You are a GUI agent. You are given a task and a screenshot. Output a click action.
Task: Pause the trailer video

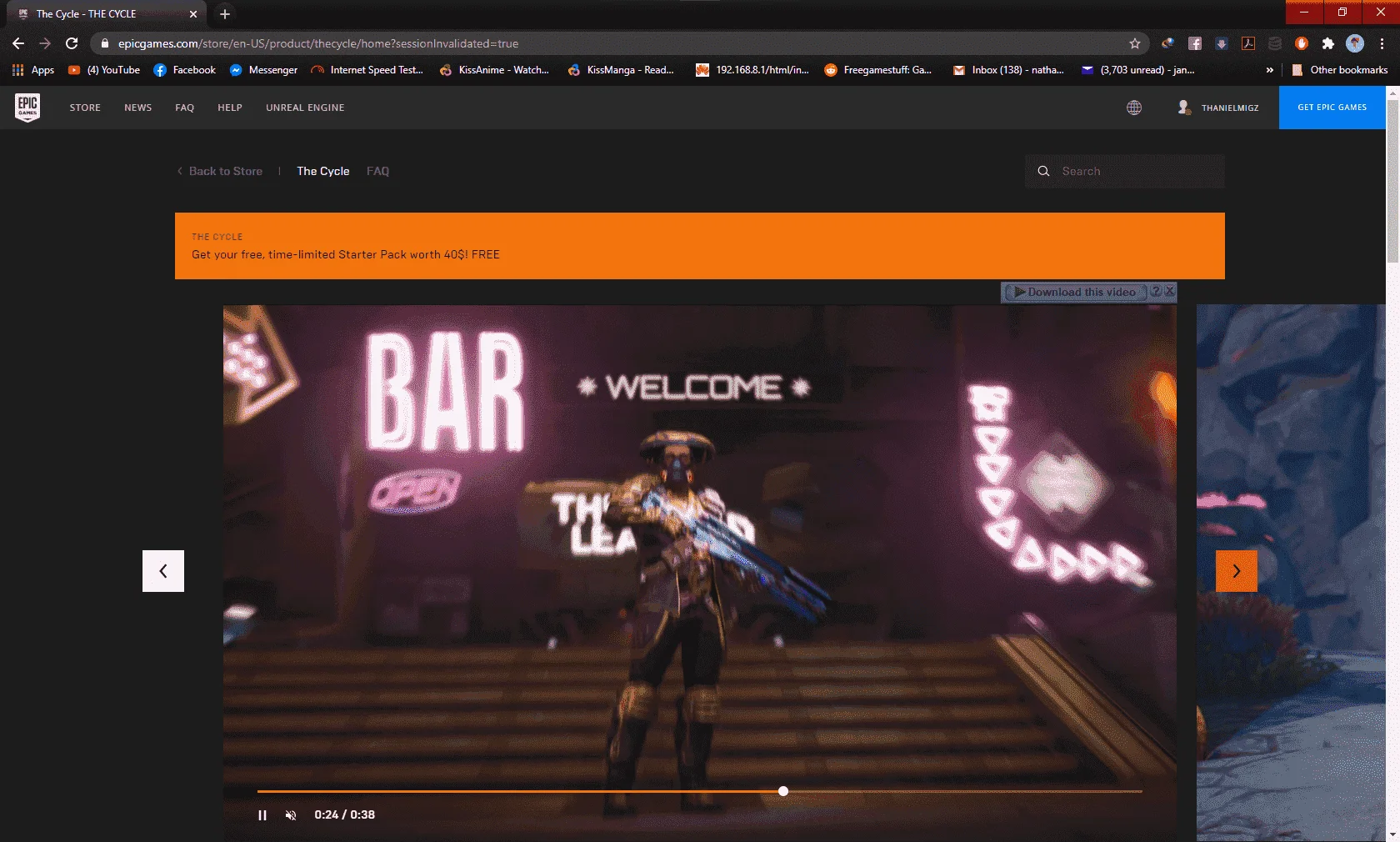point(262,815)
